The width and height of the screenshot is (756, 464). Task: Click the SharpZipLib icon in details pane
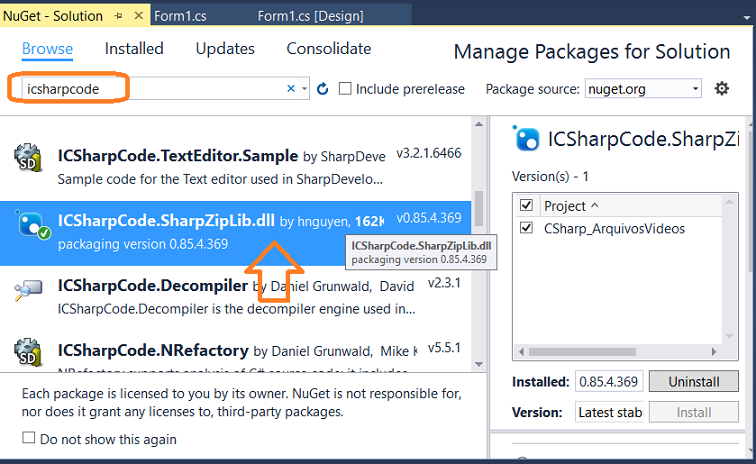coord(526,138)
